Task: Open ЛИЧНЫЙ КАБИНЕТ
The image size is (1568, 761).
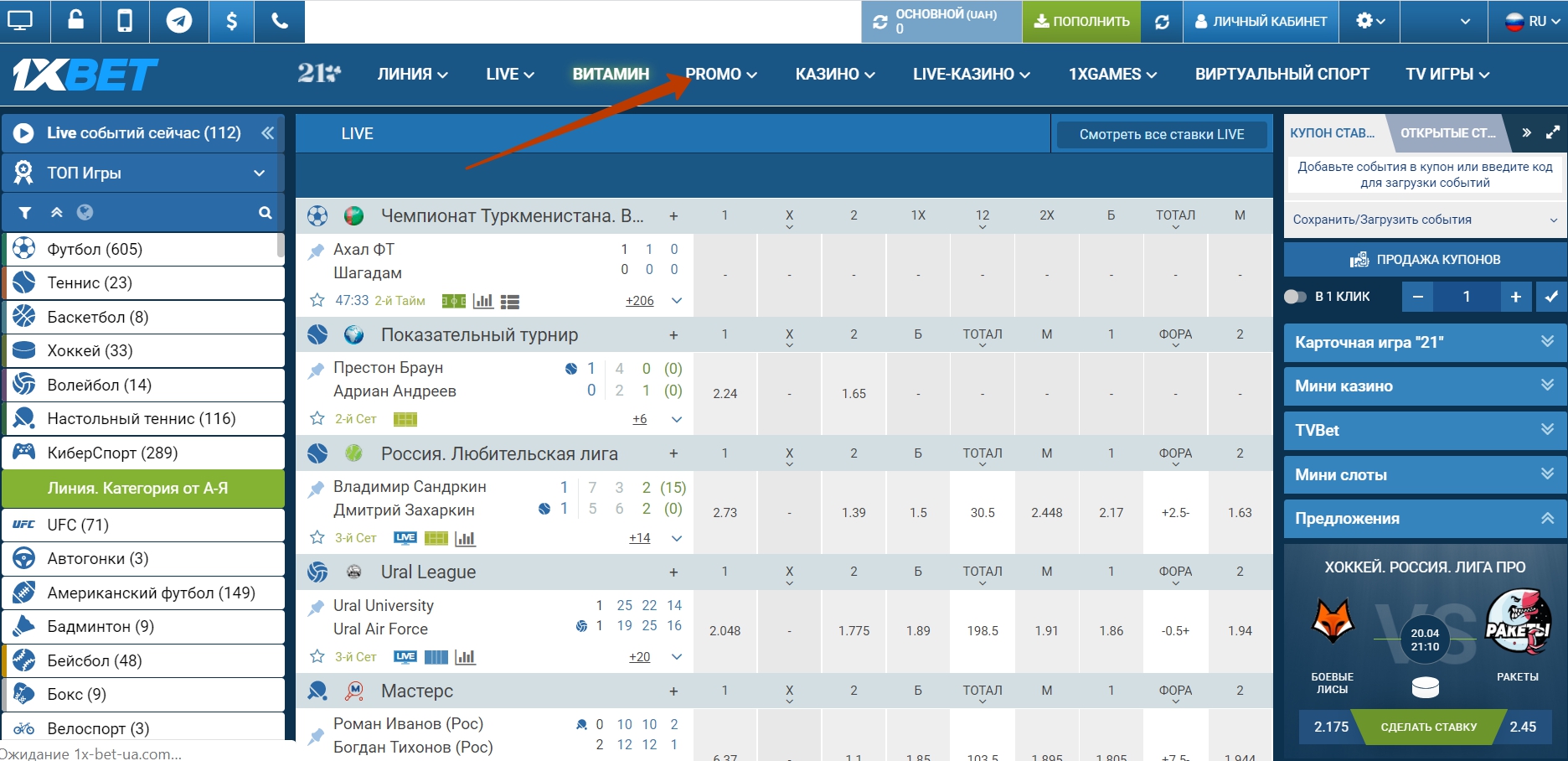Action: pos(1261,22)
